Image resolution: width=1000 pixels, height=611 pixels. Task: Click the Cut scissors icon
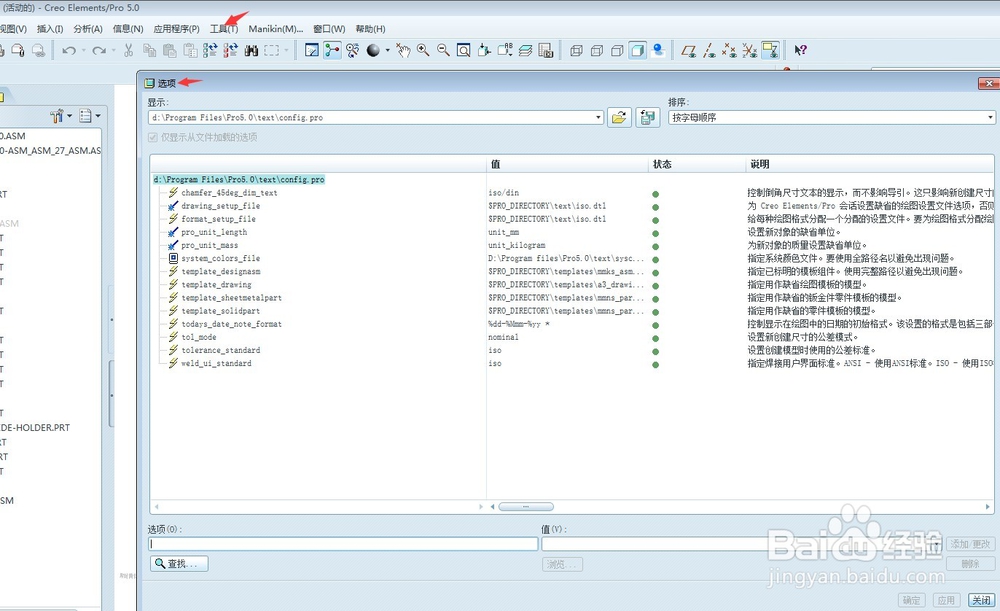129,50
